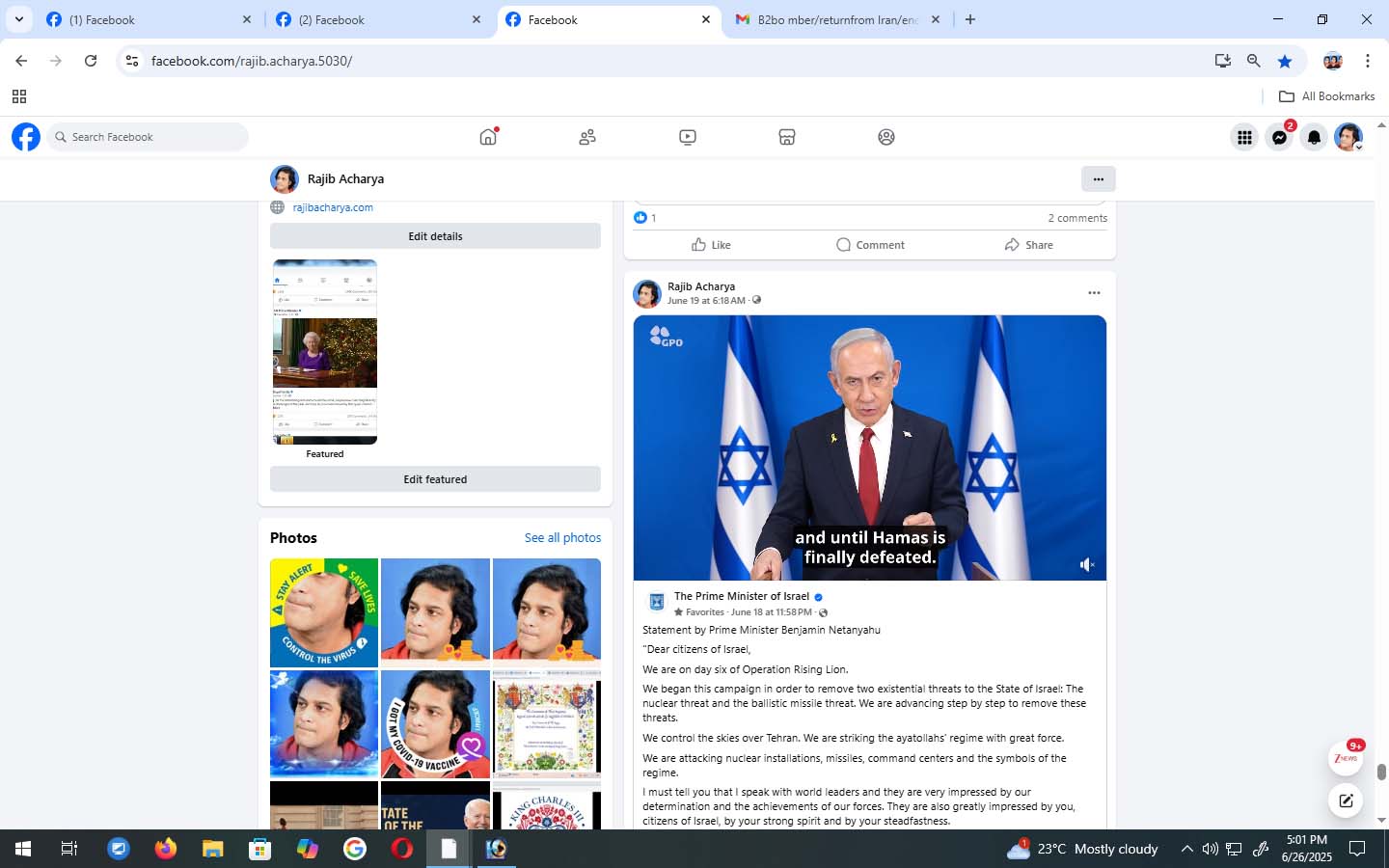View site information icon in address bar
1389x868 pixels.
pos(132,61)
